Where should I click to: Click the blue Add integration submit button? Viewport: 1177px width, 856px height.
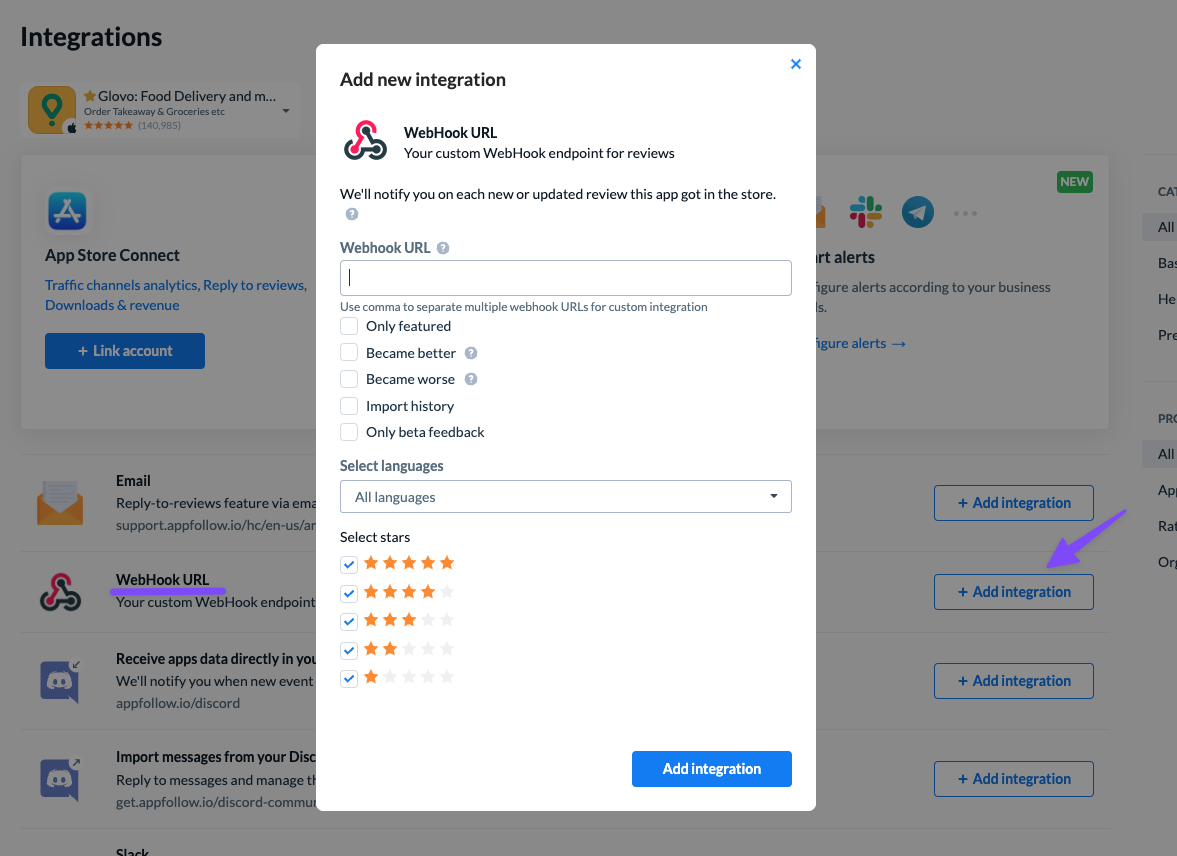[712, 769]
